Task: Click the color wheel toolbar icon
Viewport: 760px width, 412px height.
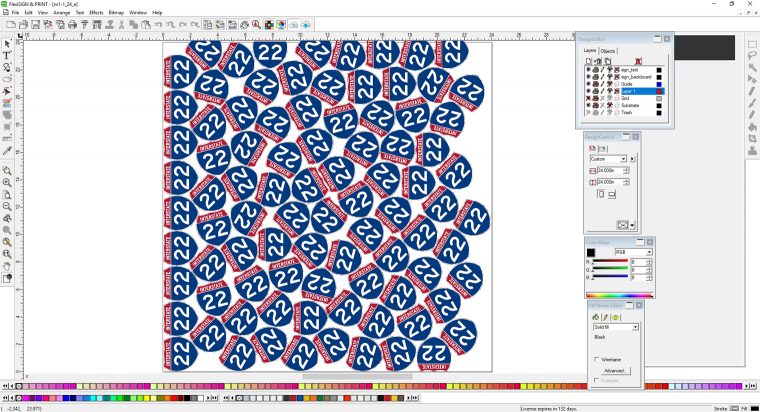Action: pos(281,25)
